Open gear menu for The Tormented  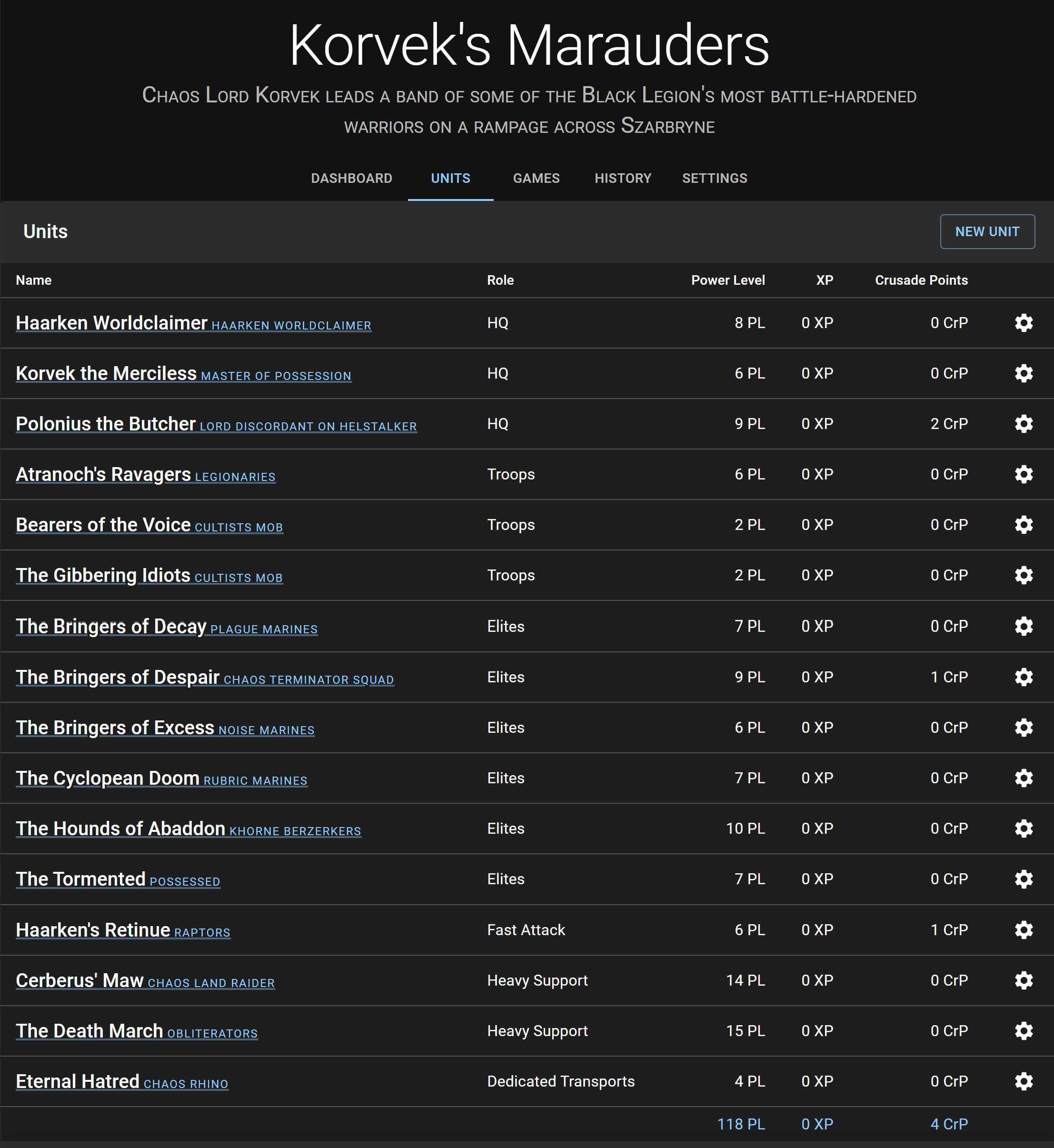point(1024,879)
